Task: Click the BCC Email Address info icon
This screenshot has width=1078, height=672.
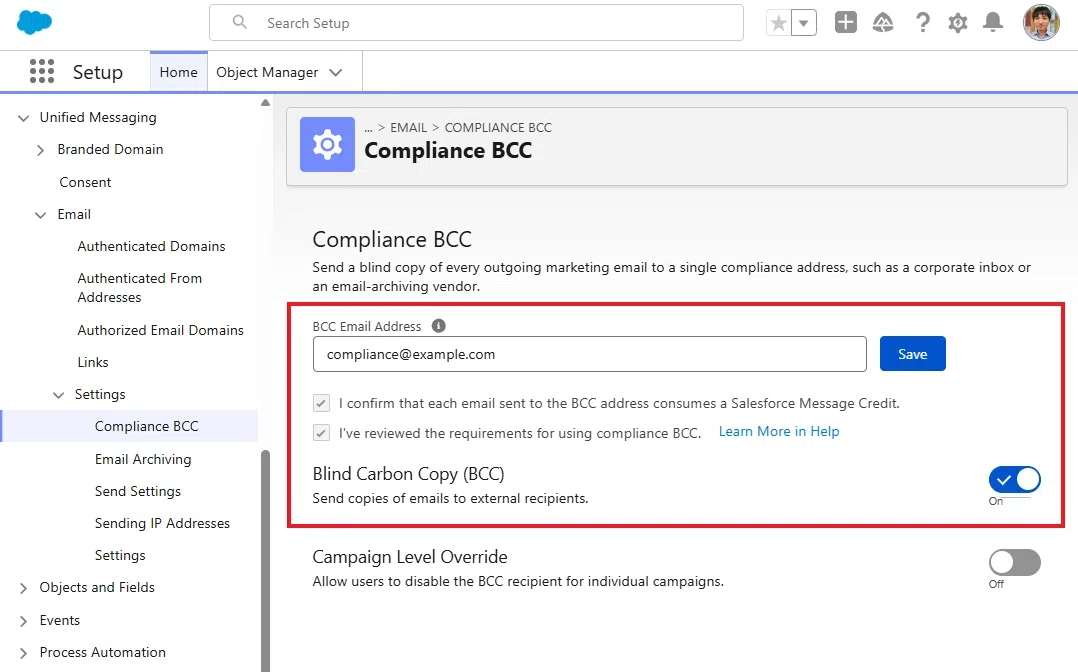Action: tap(439, 326)
